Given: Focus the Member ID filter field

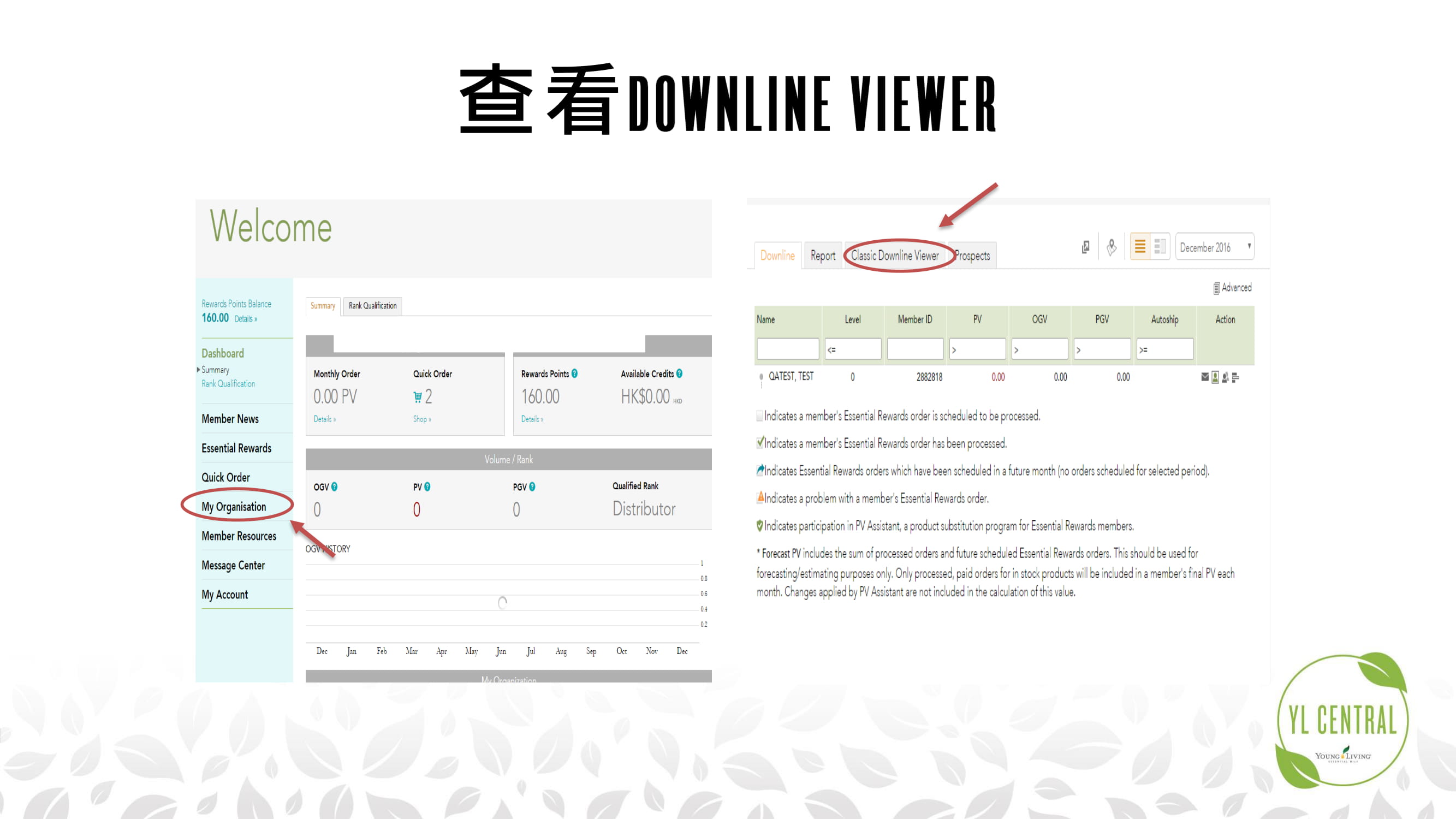Looking at the screenshot, I should [x=915, y=349].
